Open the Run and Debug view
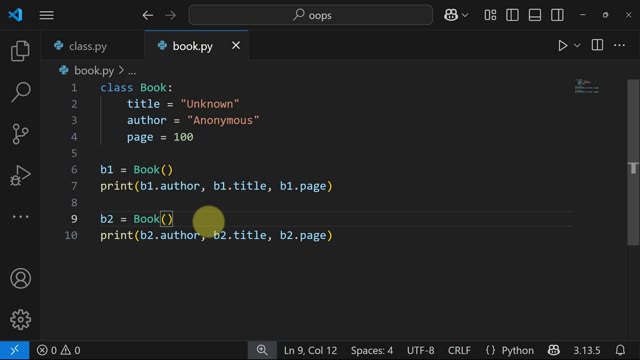Viewport: 640px width, 360px height. 20,176
